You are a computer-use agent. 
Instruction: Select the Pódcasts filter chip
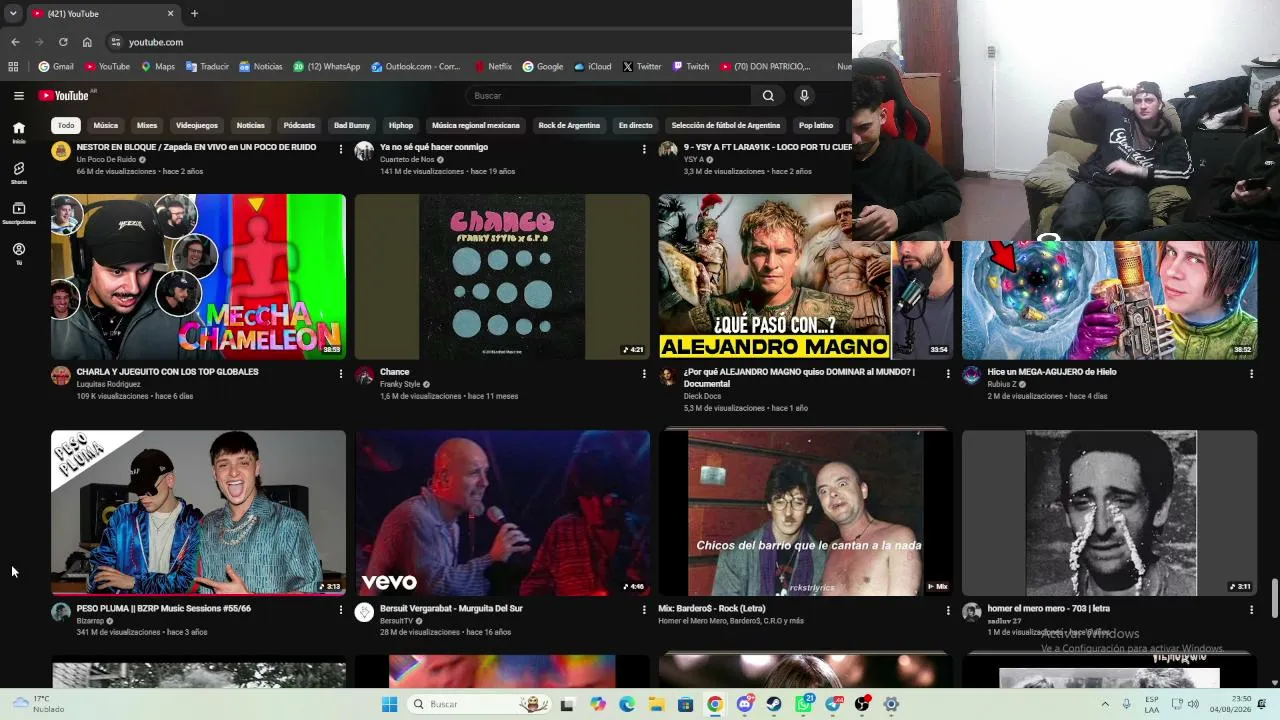point(299,126)
